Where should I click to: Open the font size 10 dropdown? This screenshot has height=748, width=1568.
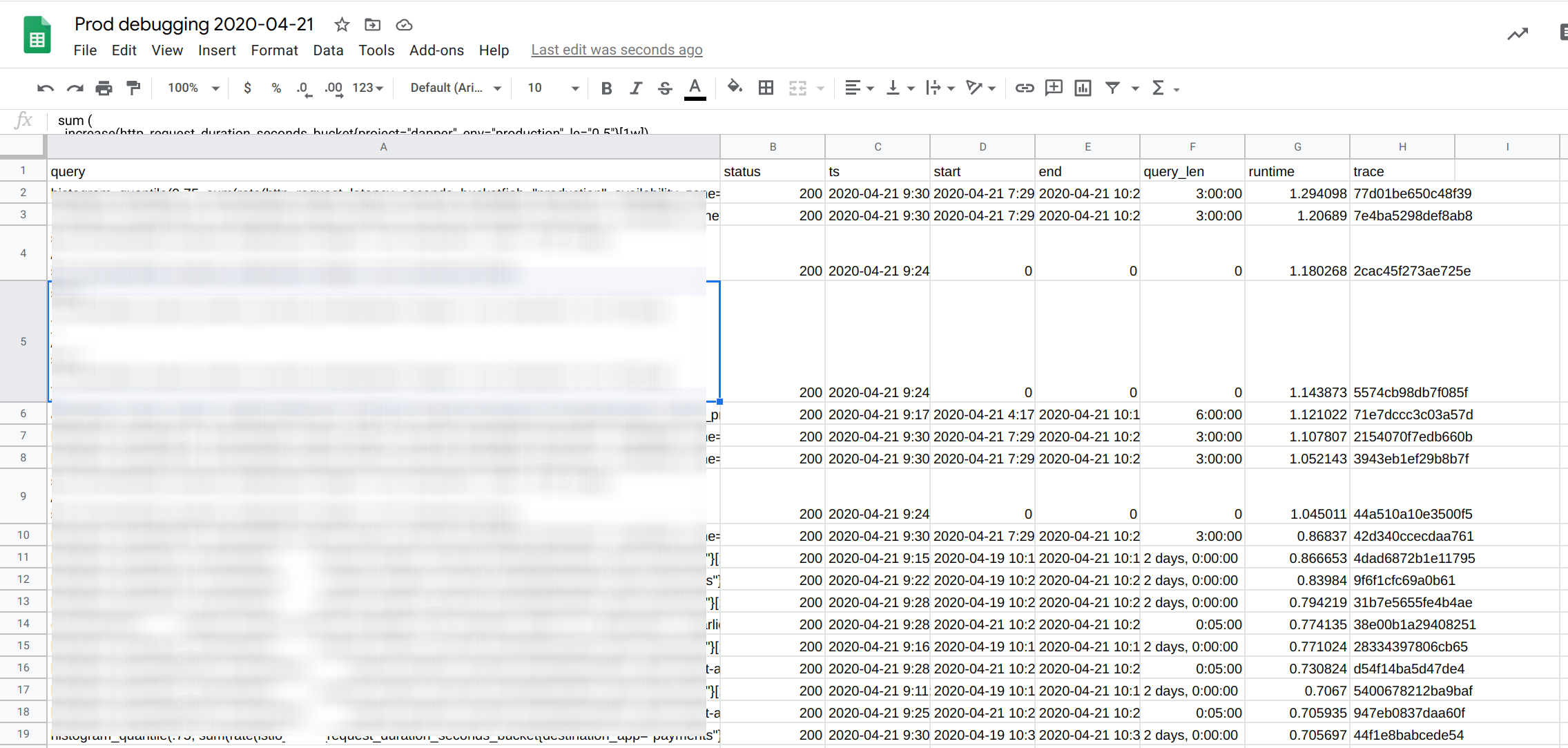coord(552,88)
